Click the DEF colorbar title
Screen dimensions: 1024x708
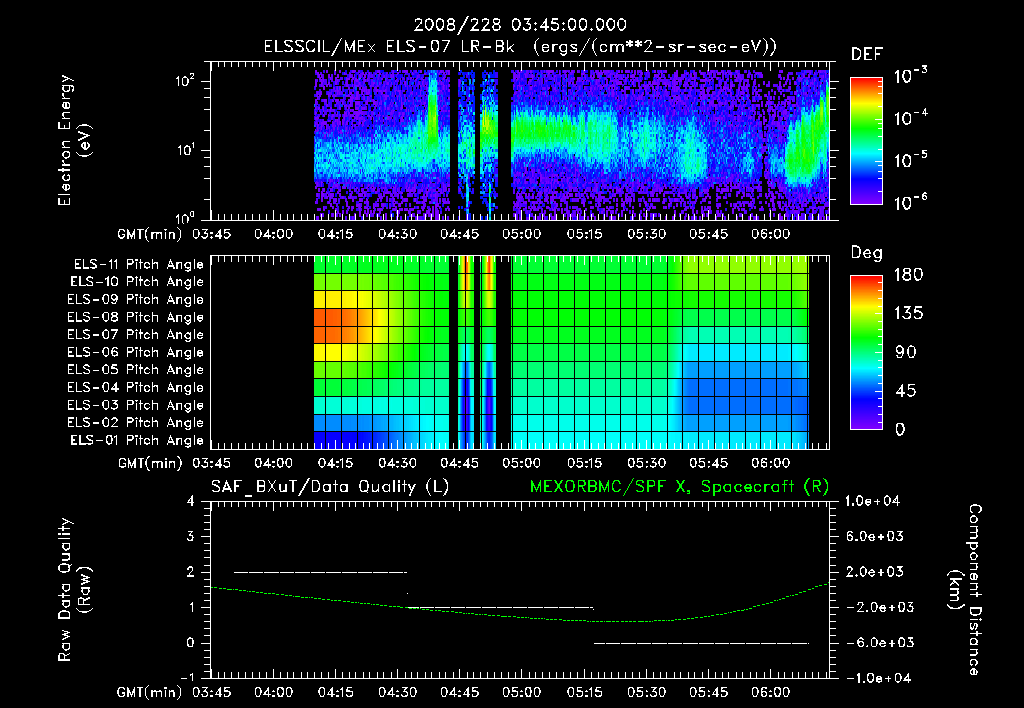coord(867,55)
